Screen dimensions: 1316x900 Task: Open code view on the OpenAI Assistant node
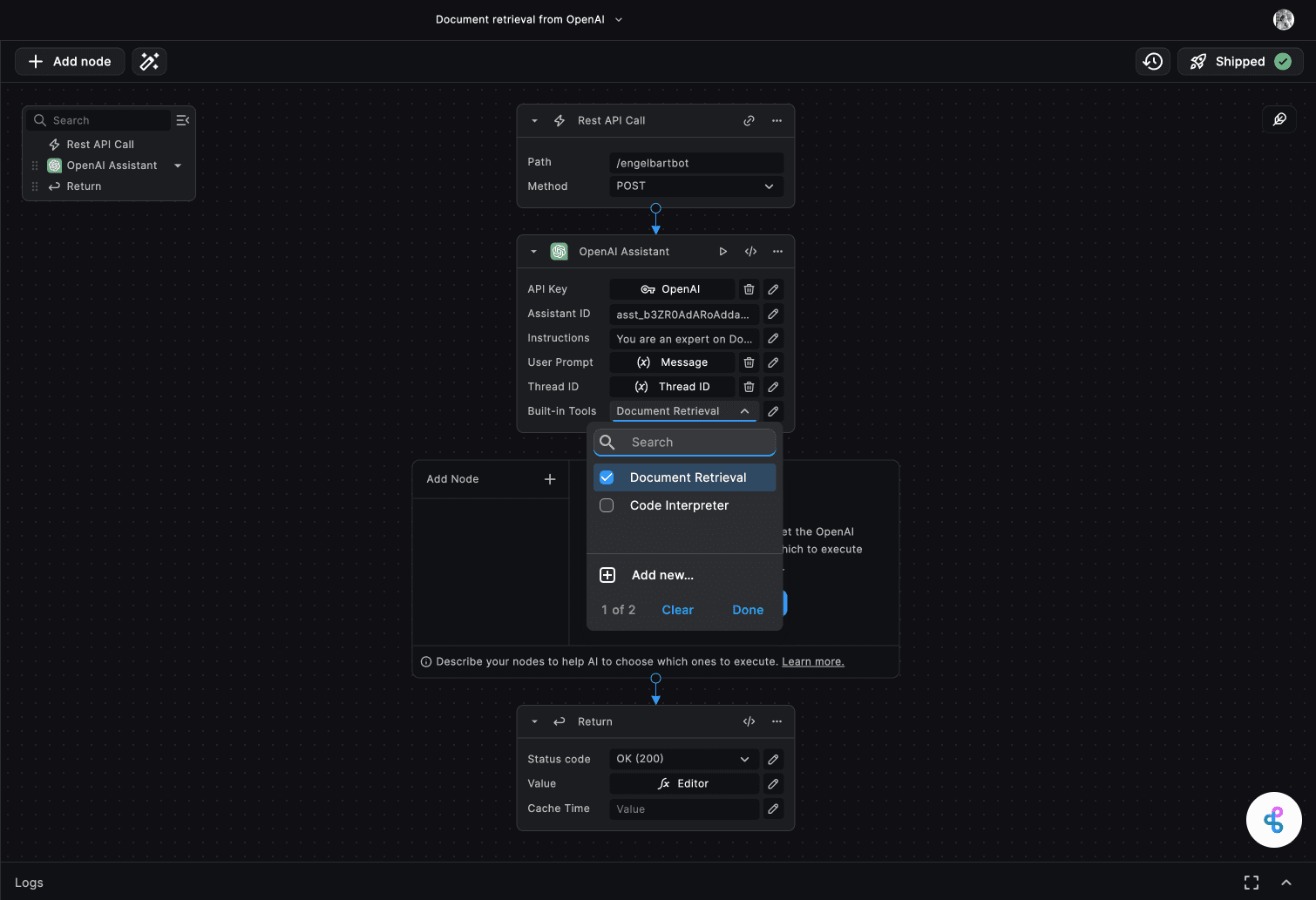tap(750, 251)
